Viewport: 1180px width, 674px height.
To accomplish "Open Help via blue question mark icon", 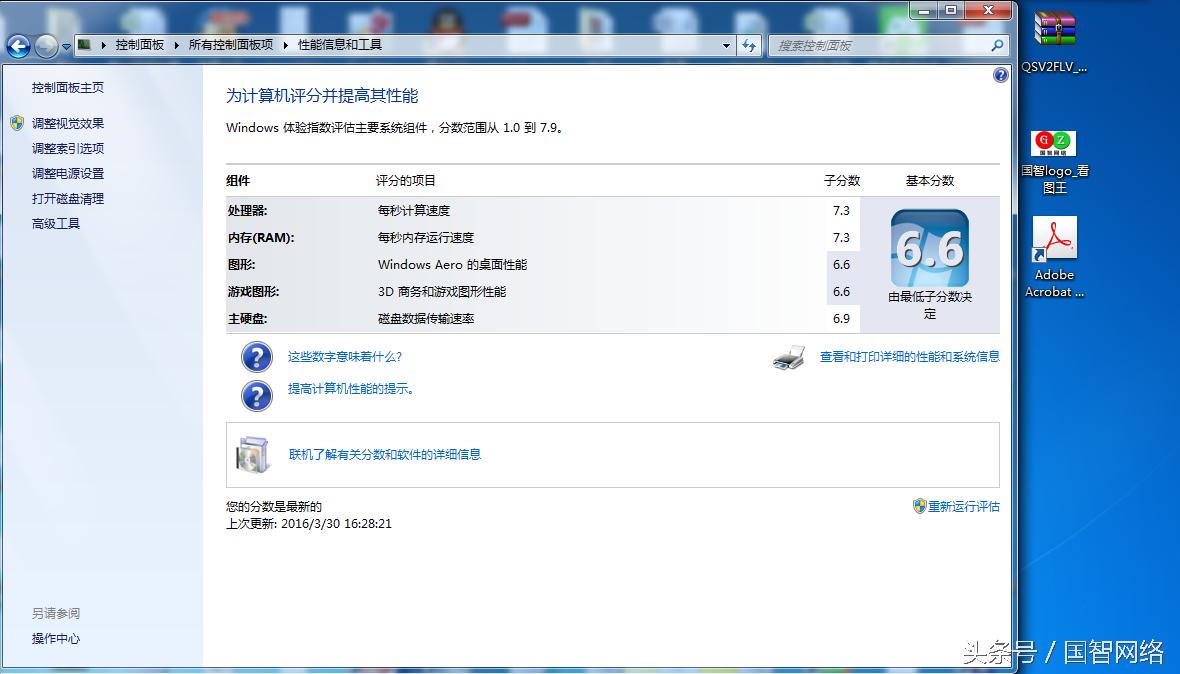I will click(x=1001, y=74).
